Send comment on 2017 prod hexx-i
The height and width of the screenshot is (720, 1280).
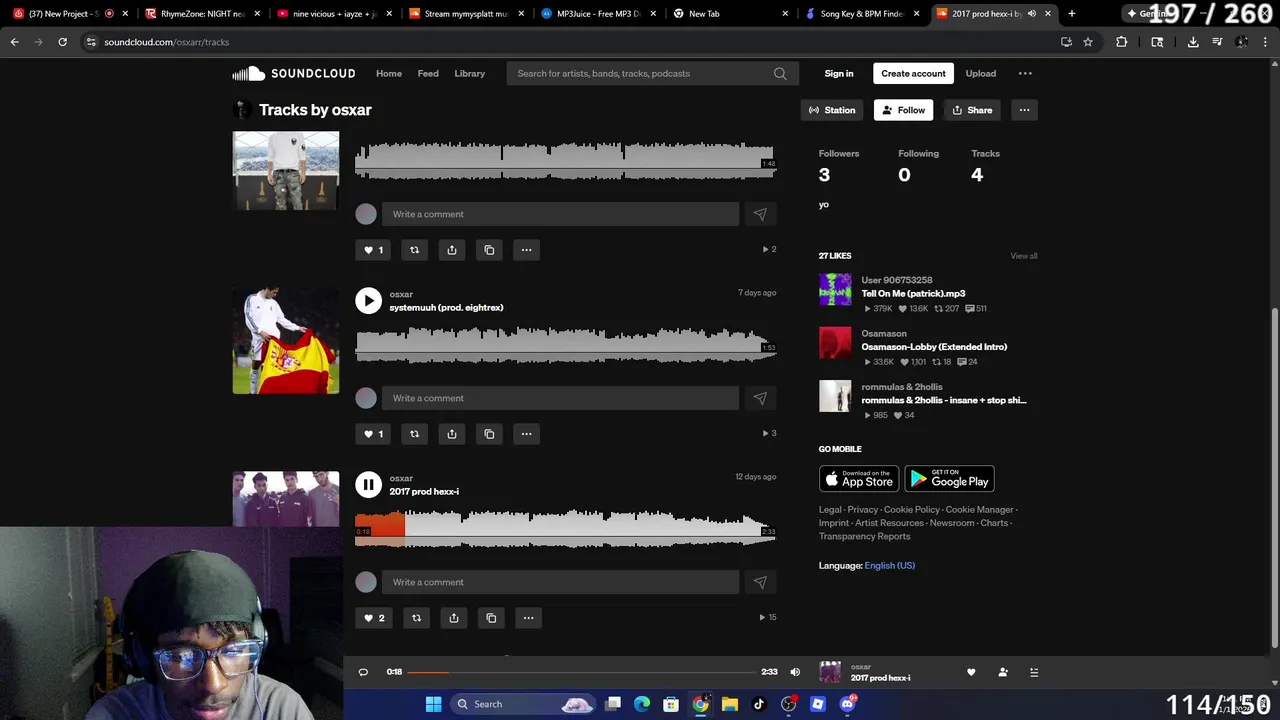click(x=760, y=582)
